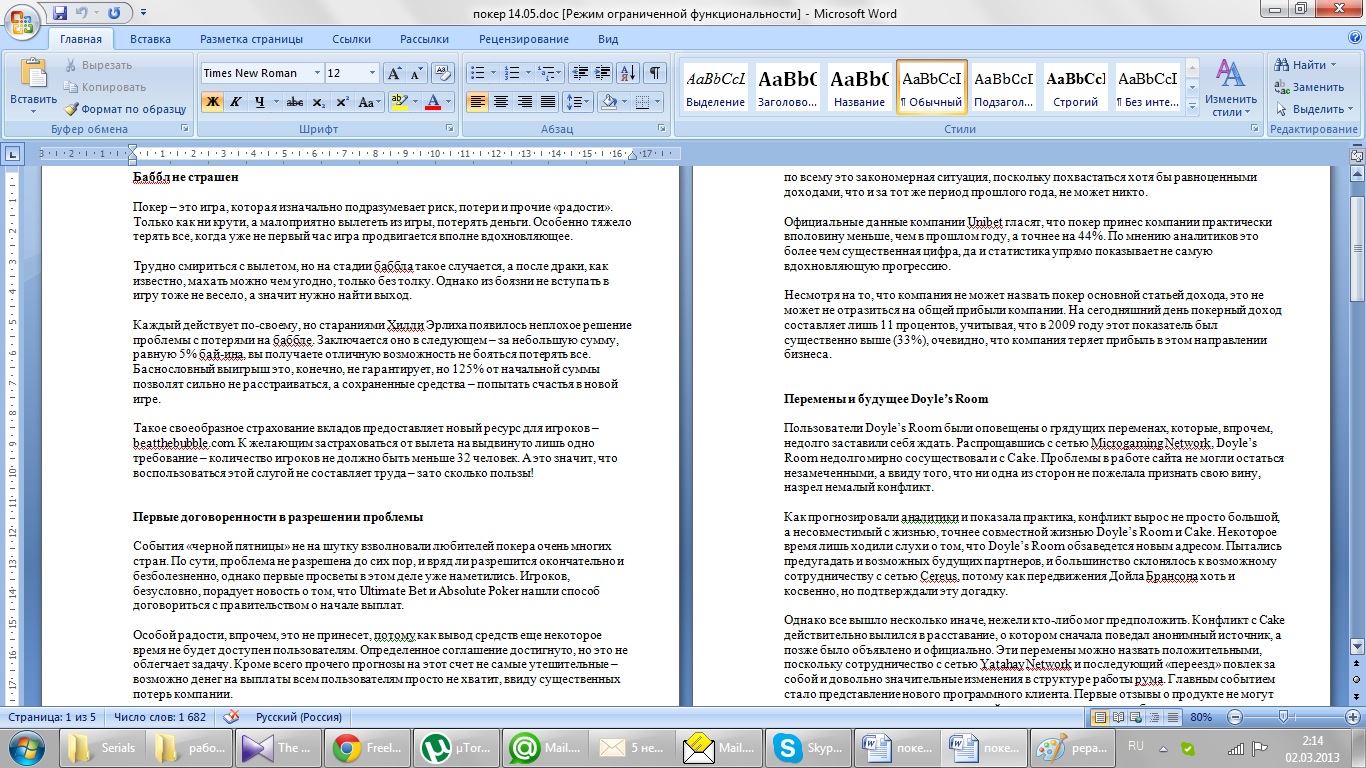Viewport: 1366px width, 768px height.
Task: Switch to the Вставка tab
Action: pos(150,40)
